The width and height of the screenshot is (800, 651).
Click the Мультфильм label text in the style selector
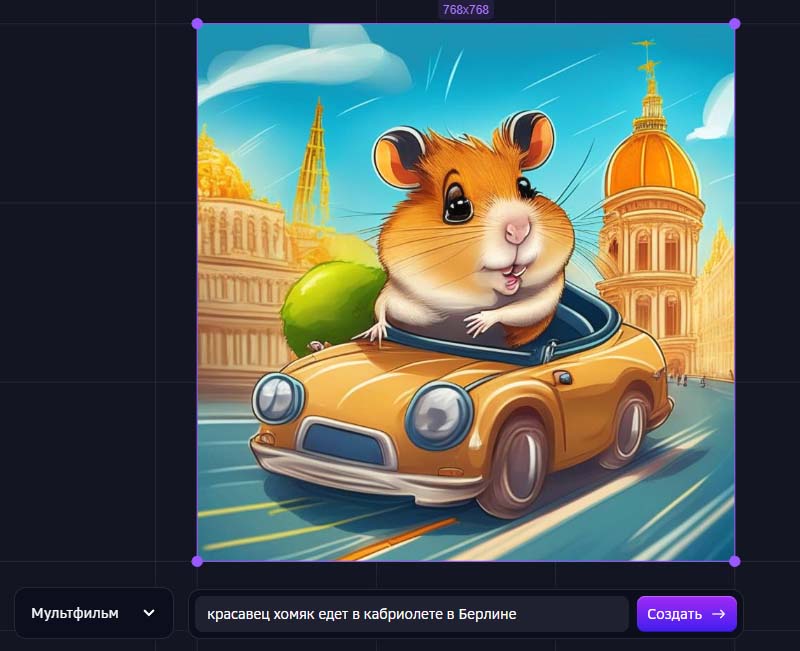coord(75,613)
